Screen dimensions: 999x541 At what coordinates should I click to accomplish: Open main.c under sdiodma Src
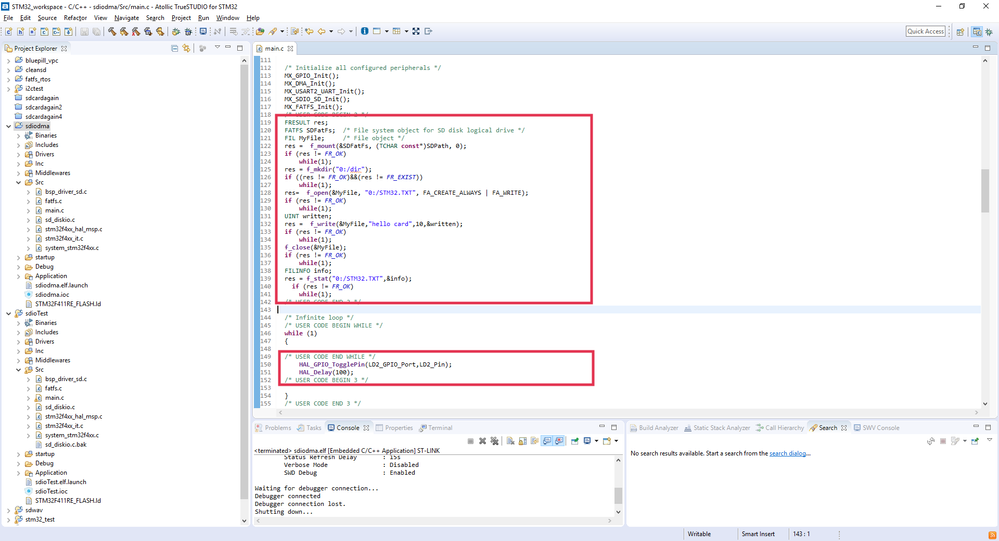tap(54, 210)
